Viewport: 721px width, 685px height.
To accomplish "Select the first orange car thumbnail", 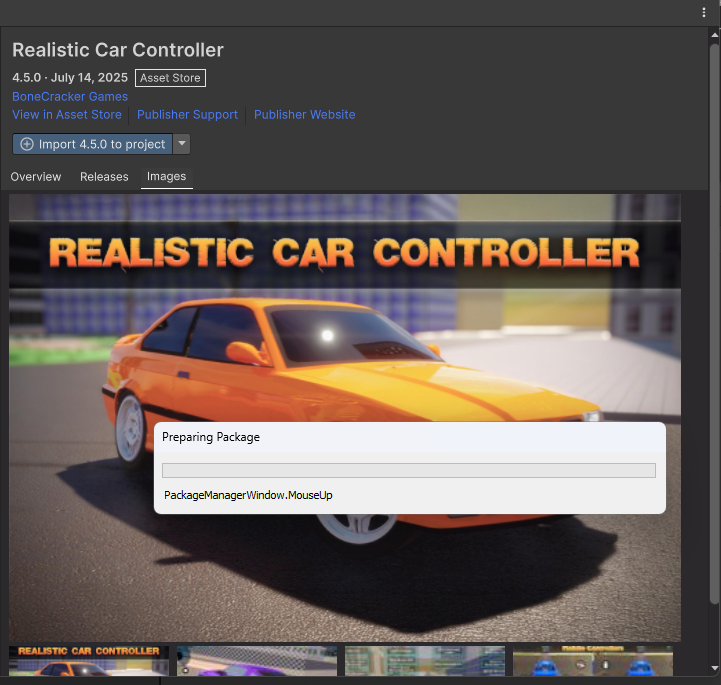I will click(x=89, y=661).
